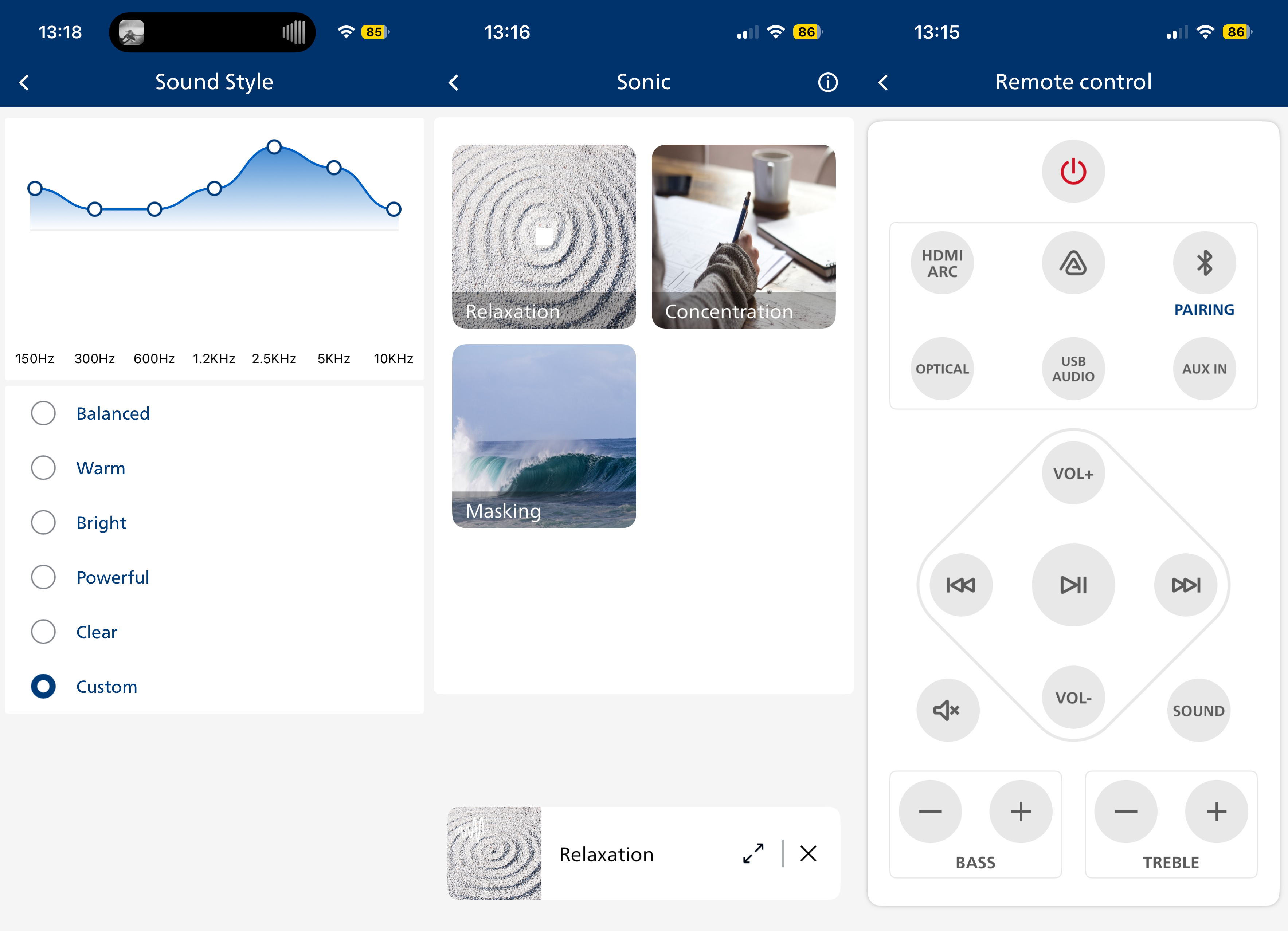Expand the Relaxation mini player
The image size is (1288, 931).
click(x=753, y=854)
